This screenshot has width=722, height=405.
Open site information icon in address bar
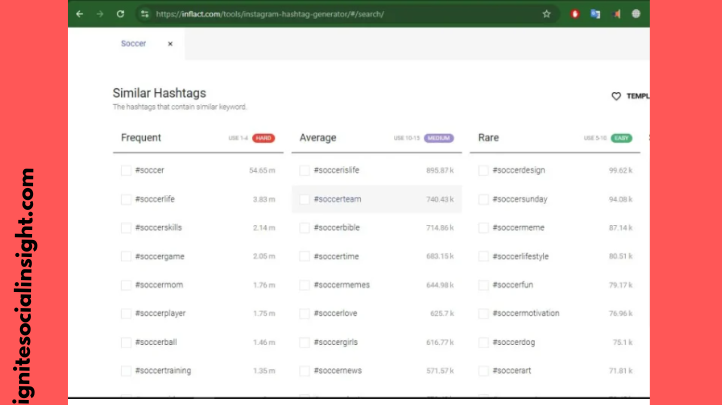point(145,14)
